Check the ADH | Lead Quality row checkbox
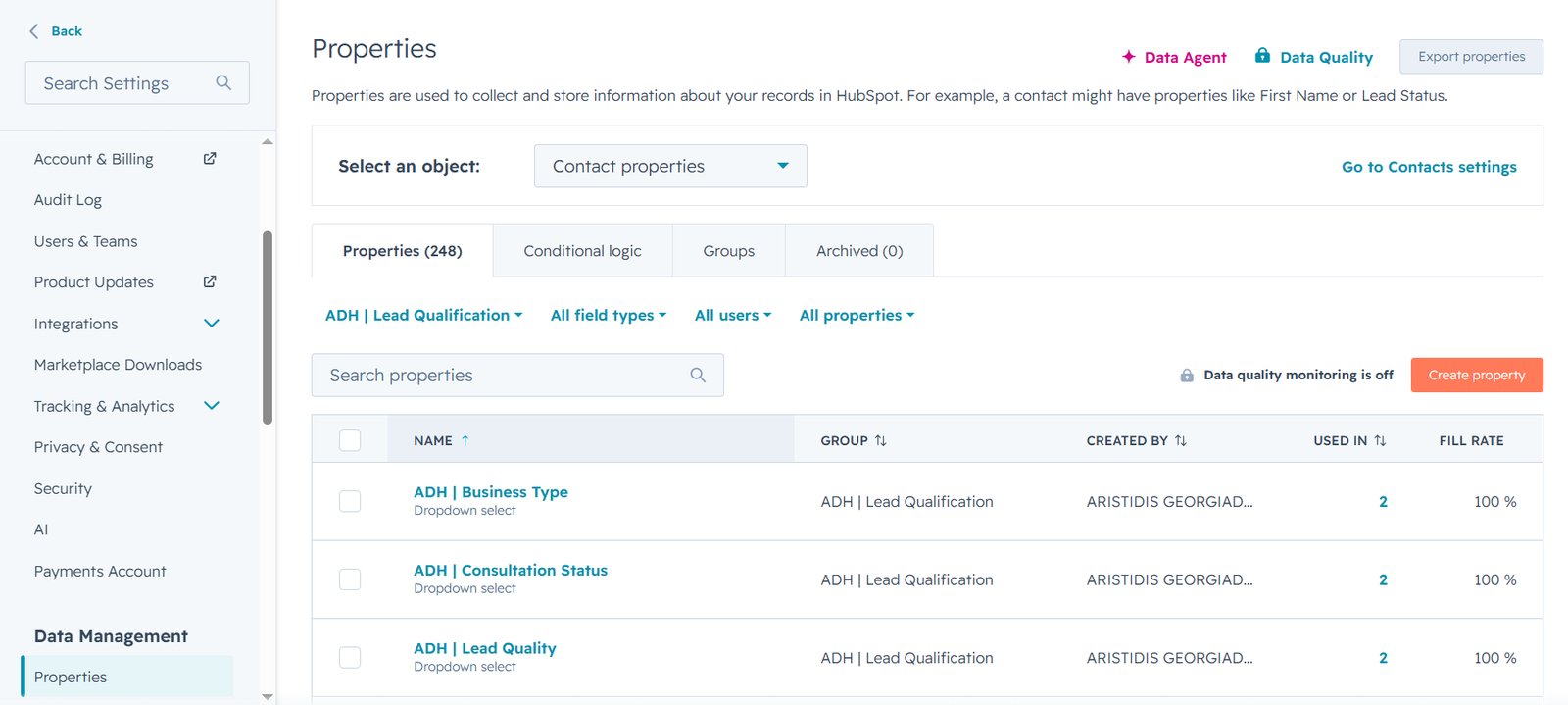Screen dimensions: 1568x705 (x=350, y=657)
